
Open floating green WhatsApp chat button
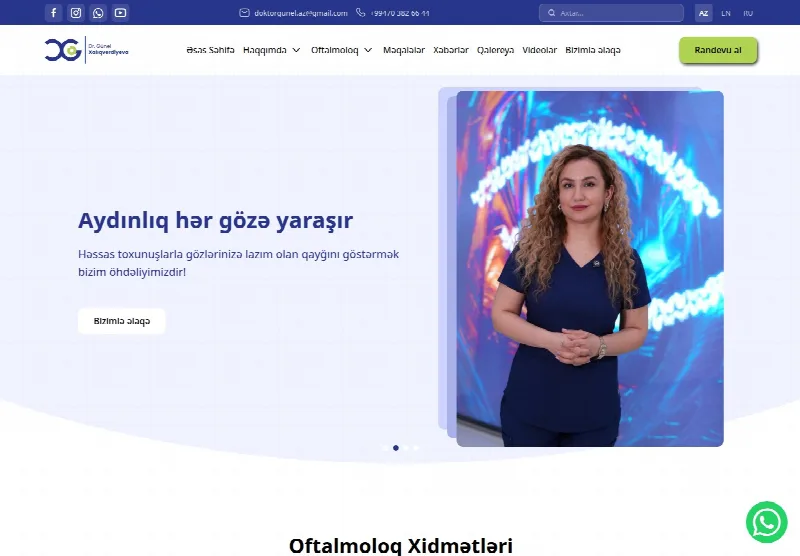click(766, 522)
